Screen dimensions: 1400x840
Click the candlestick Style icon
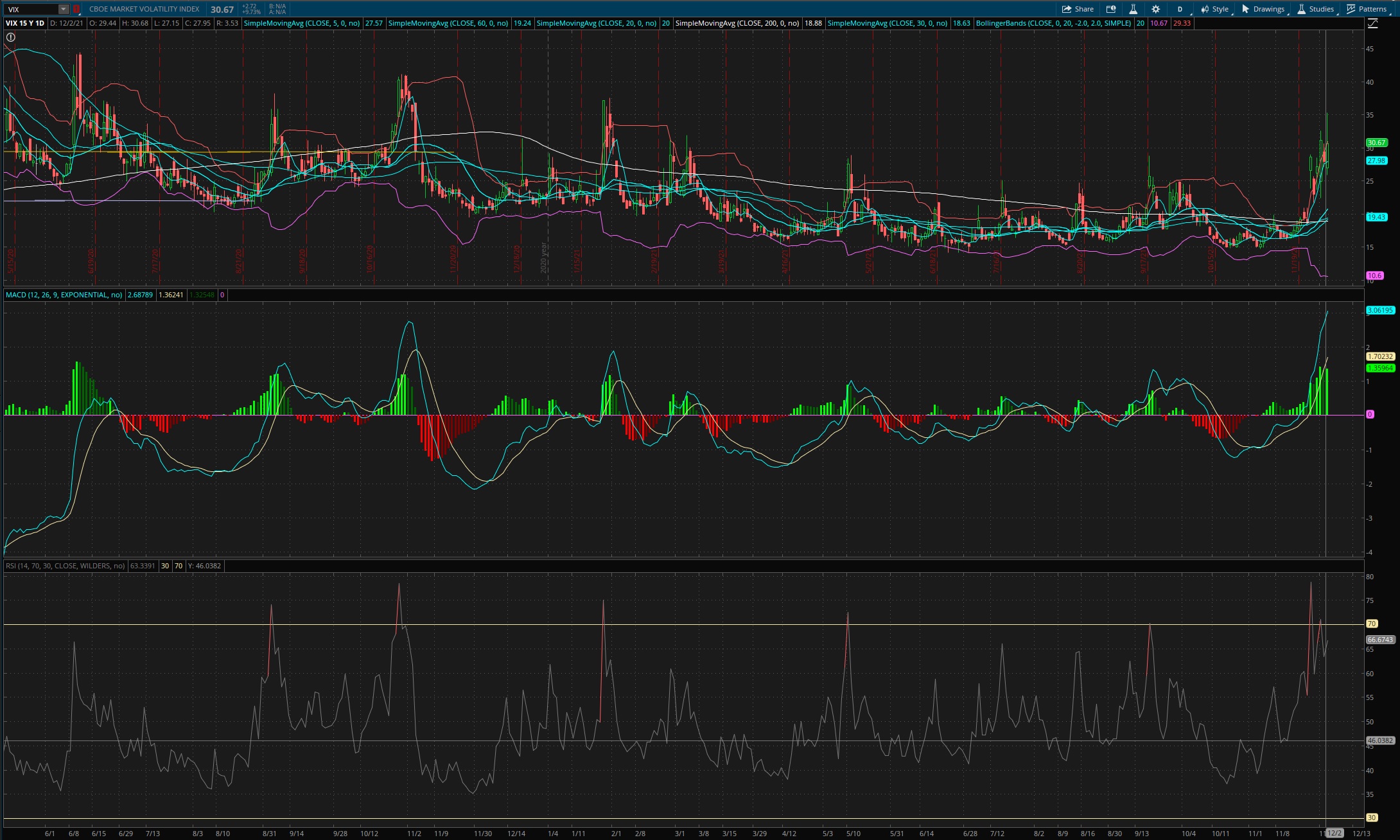(1205, 9)
